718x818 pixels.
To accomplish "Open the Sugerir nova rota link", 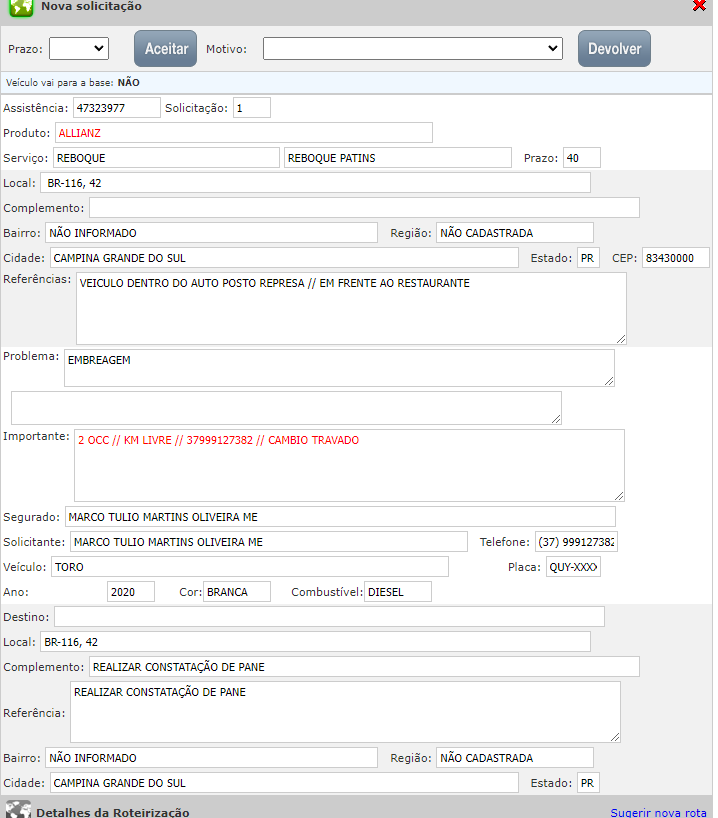I will click(658, 813).
